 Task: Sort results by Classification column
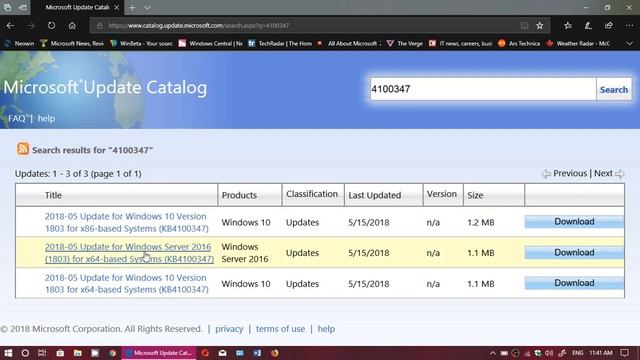[312, 194]
